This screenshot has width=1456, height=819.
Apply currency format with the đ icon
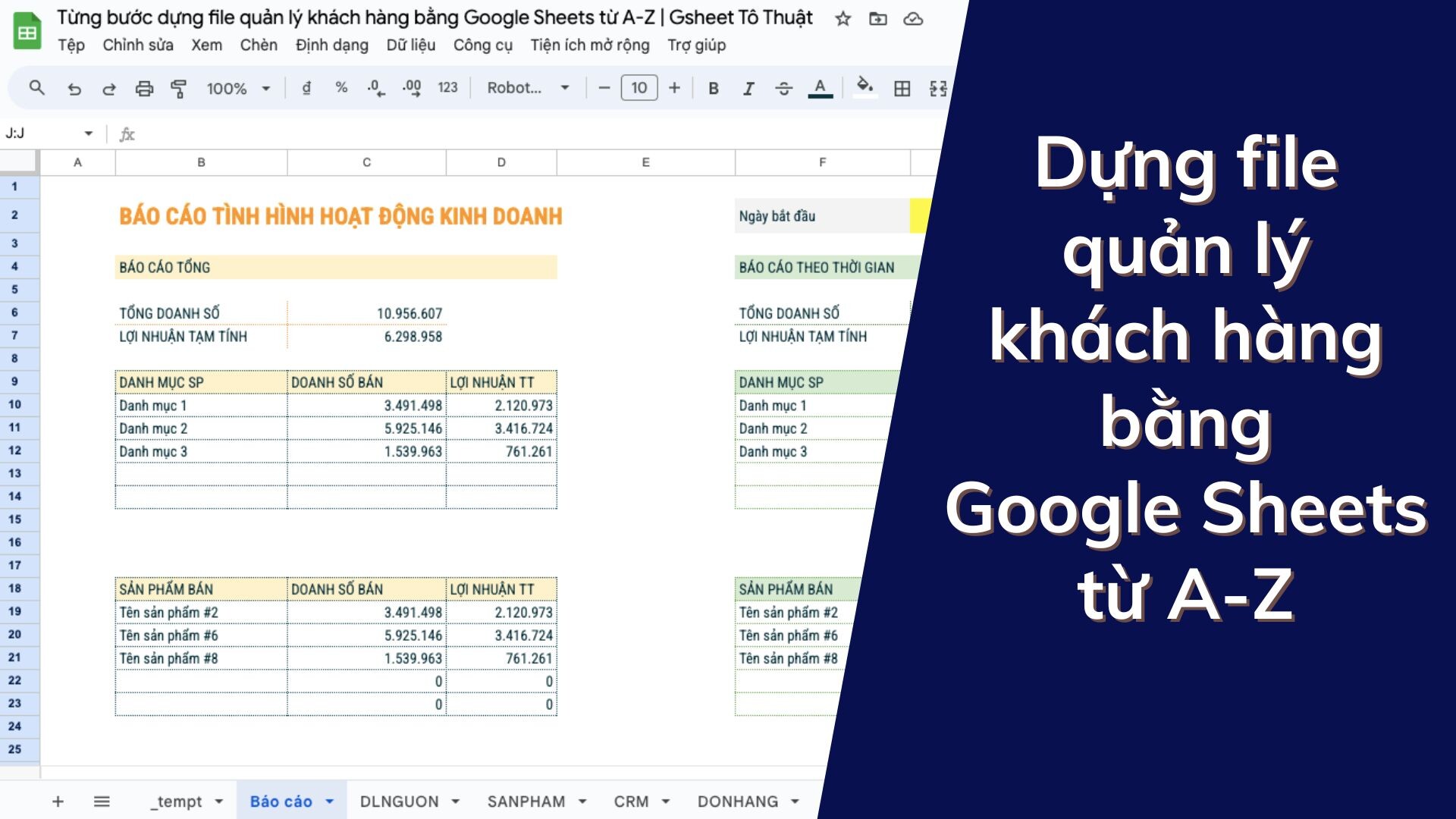[x=306, y=88]
